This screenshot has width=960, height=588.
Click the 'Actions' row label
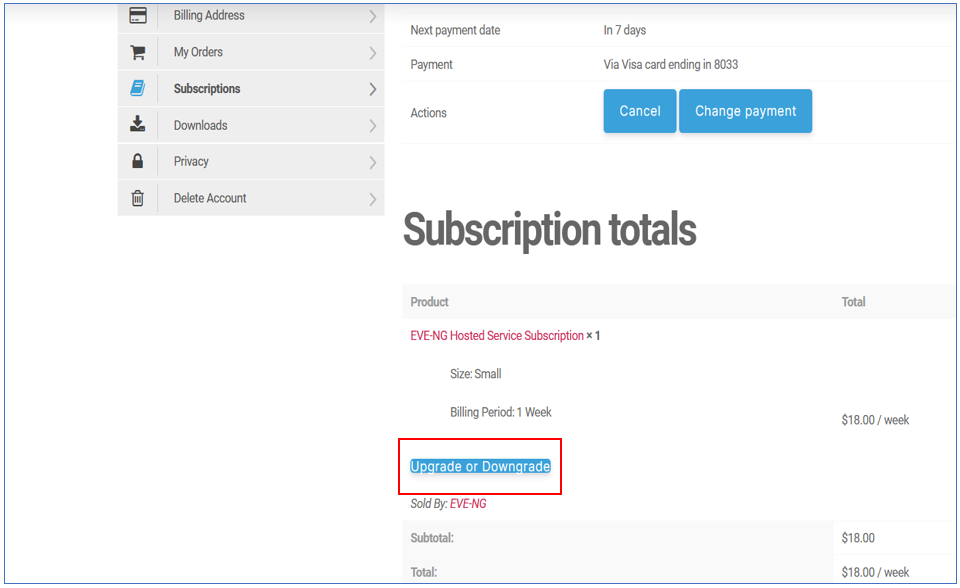click(428, 113)
